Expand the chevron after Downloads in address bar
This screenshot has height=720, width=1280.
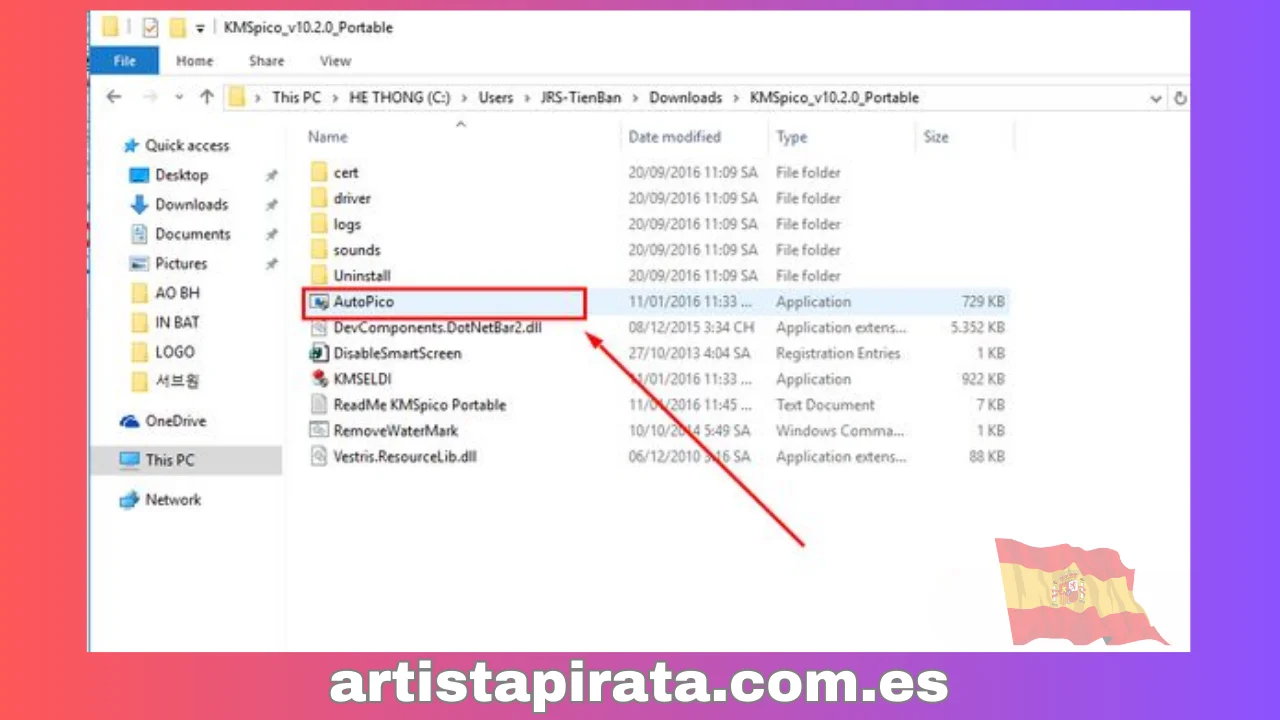736,98
